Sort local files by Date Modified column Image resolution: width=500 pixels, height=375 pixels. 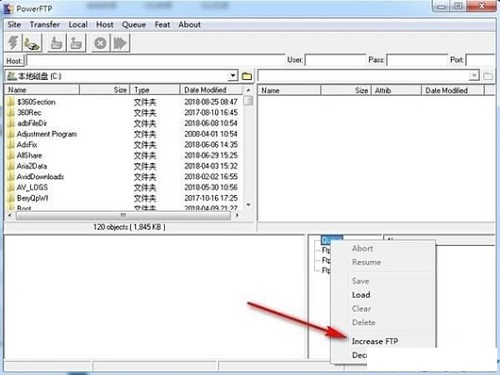click(x=211, y=90)
